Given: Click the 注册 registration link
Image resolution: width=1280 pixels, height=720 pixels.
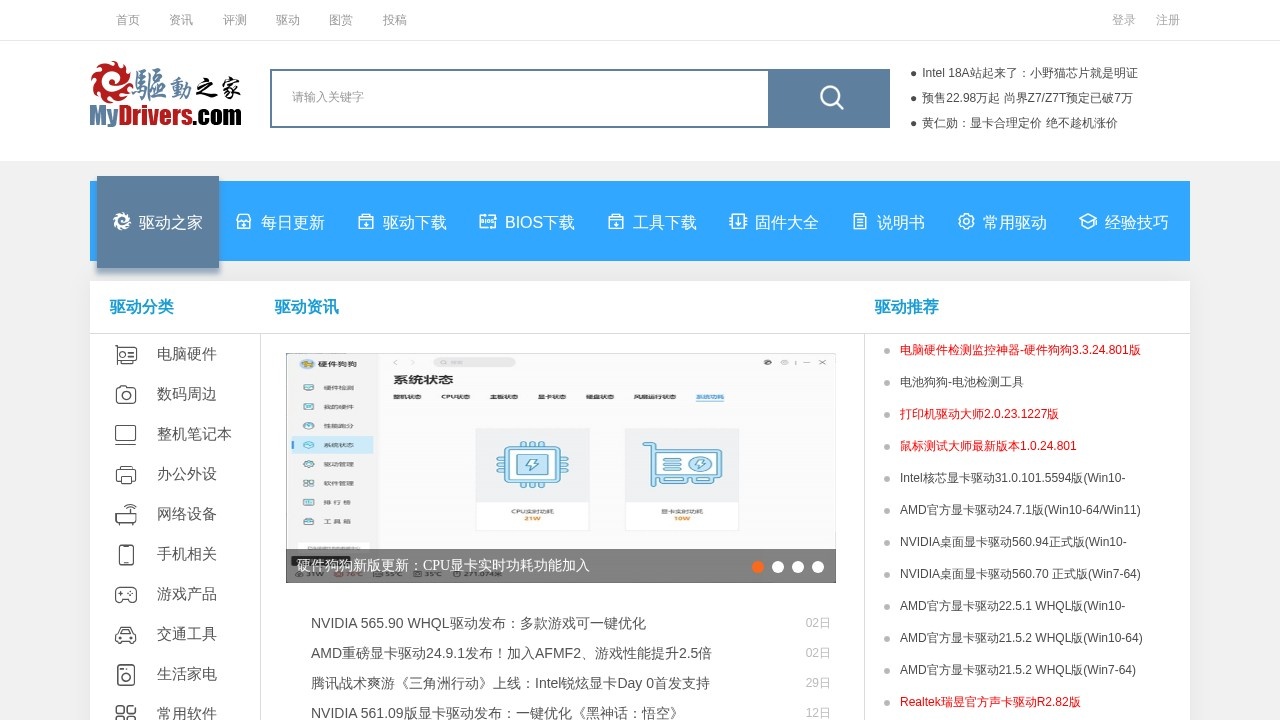Looking at the screenshot, I should [1167, 20].
